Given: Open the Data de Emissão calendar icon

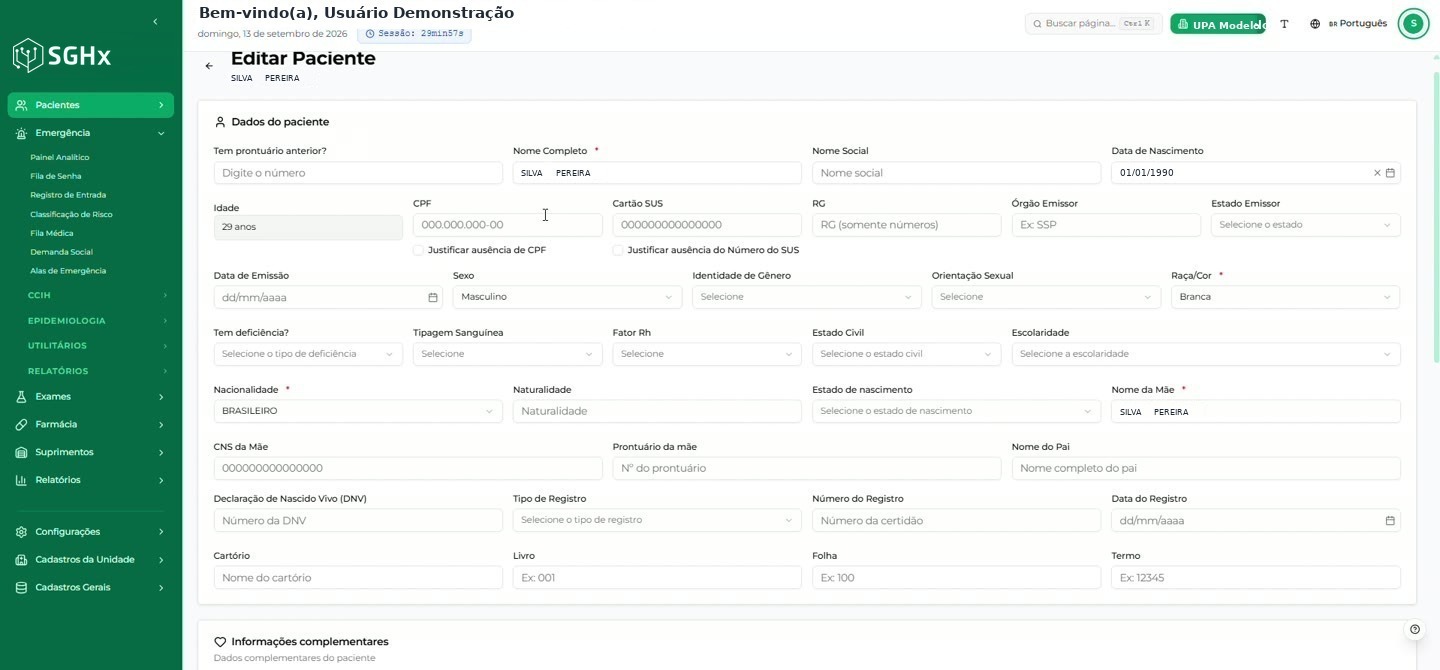Looking at the screenshot, I should 433,297.
